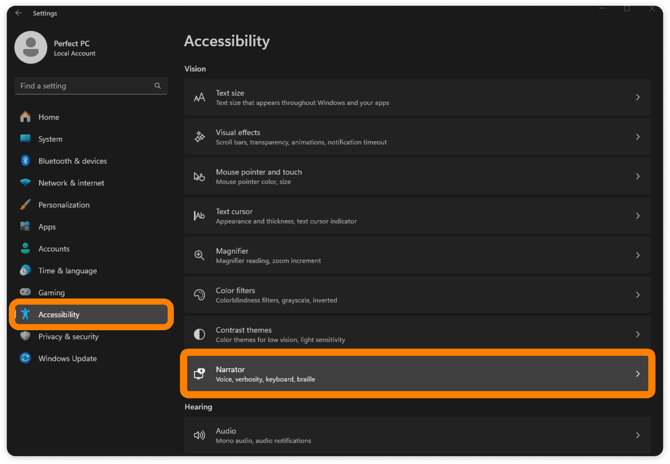
Task: Expand Magnifier chevron
Action: 638,255
